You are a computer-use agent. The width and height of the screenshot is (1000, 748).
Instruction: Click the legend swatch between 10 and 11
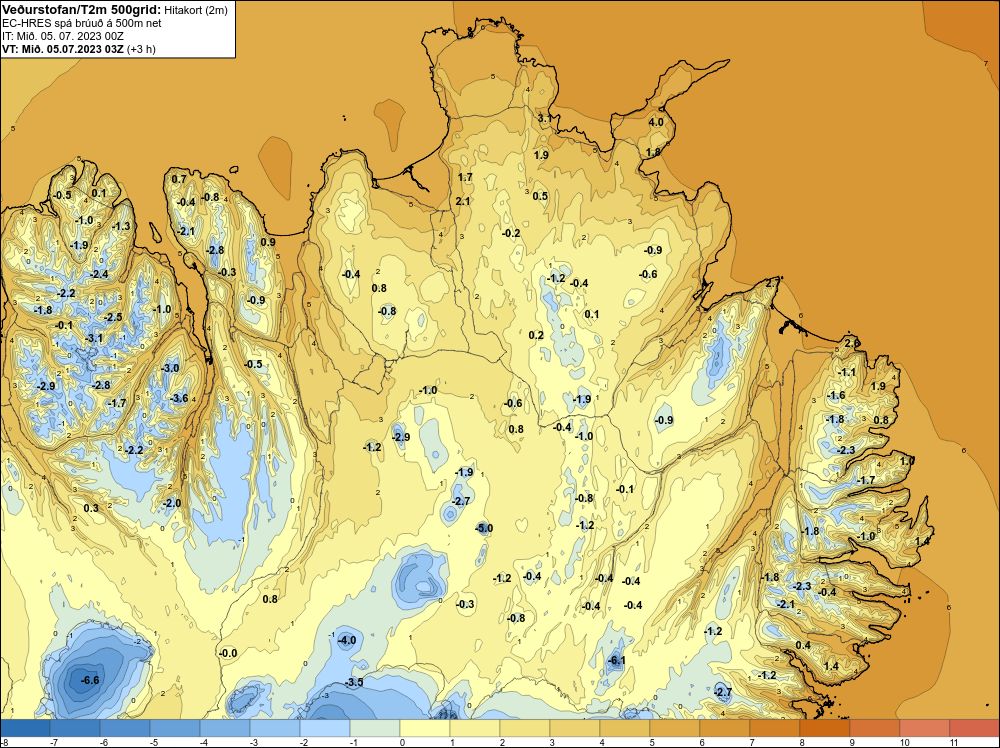[x=925, y=728]
